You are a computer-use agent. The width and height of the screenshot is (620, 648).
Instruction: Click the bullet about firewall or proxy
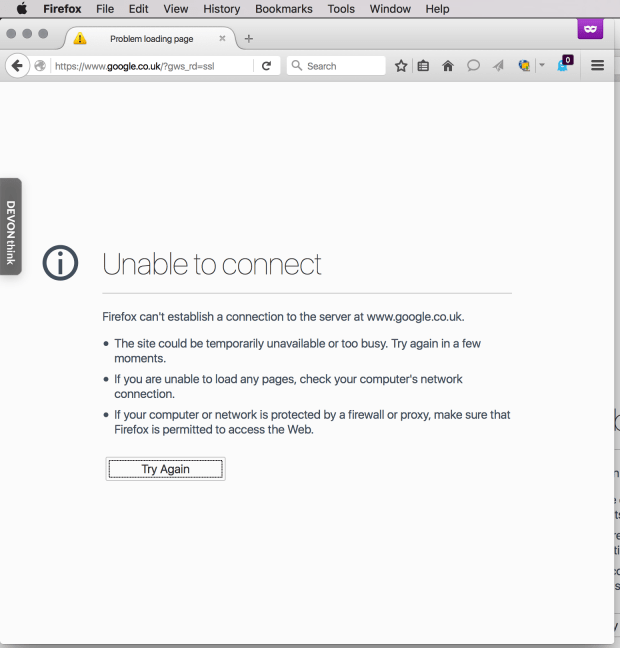click(312, 422)
